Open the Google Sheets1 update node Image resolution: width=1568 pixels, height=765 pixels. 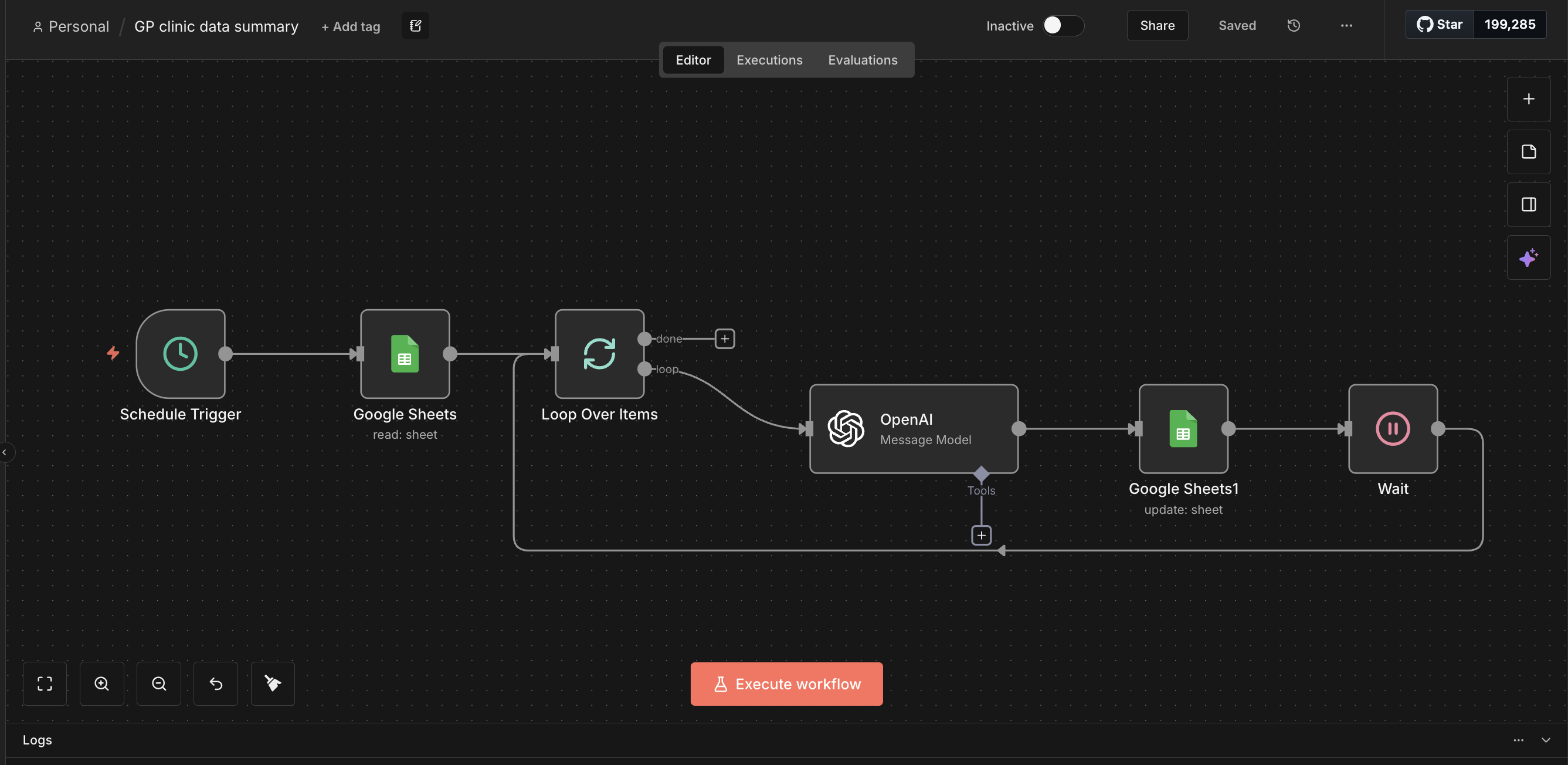(1183, 429)
